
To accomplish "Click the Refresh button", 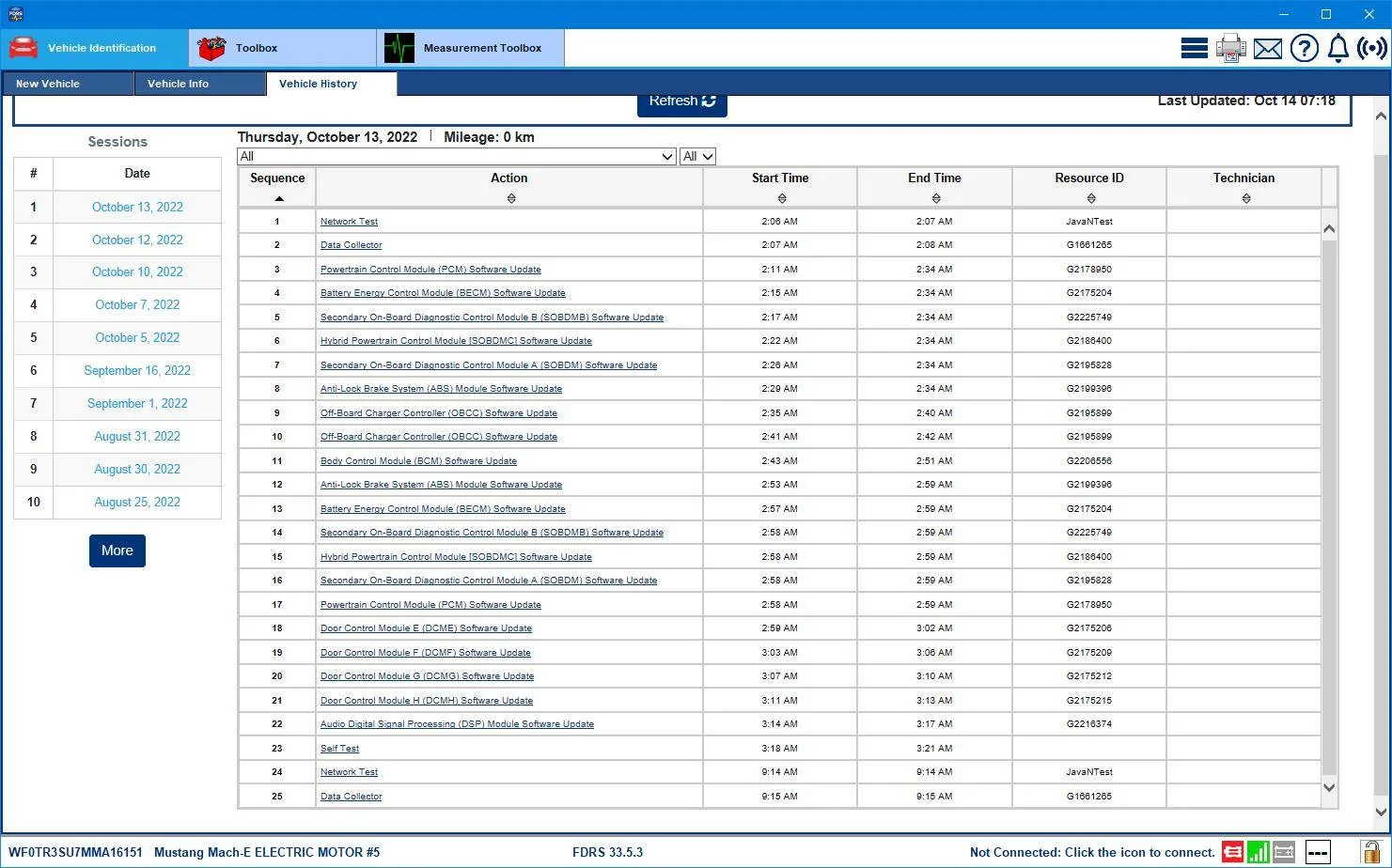I will pos(682,102).
